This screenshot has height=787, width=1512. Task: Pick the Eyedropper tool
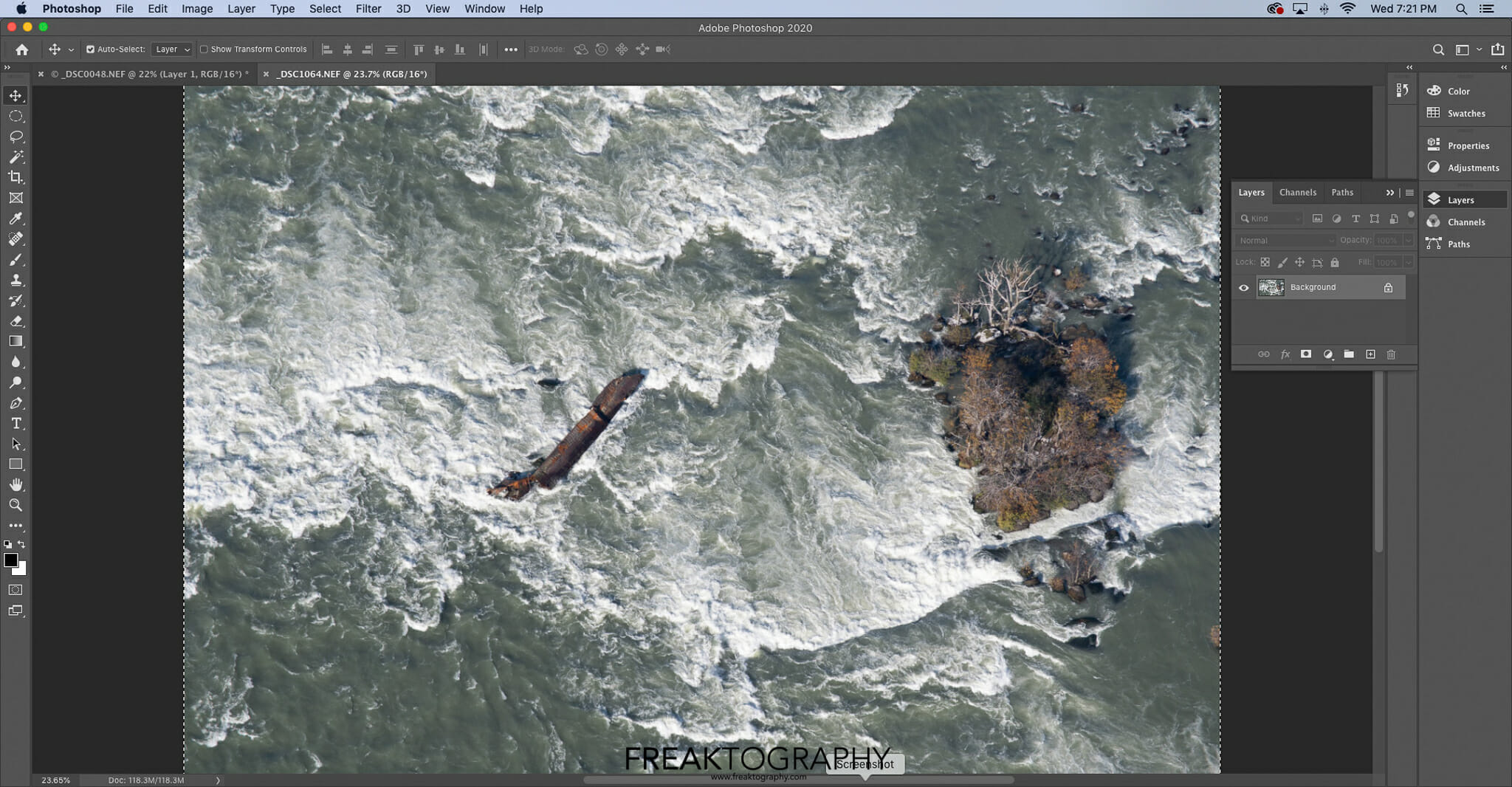(x=16, y=219)
